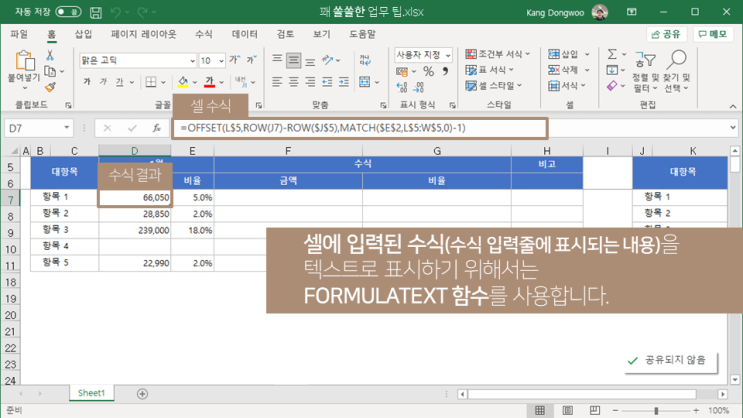Open the 데이터 ribbon tab
743x418 pixels.
[245, 34]
